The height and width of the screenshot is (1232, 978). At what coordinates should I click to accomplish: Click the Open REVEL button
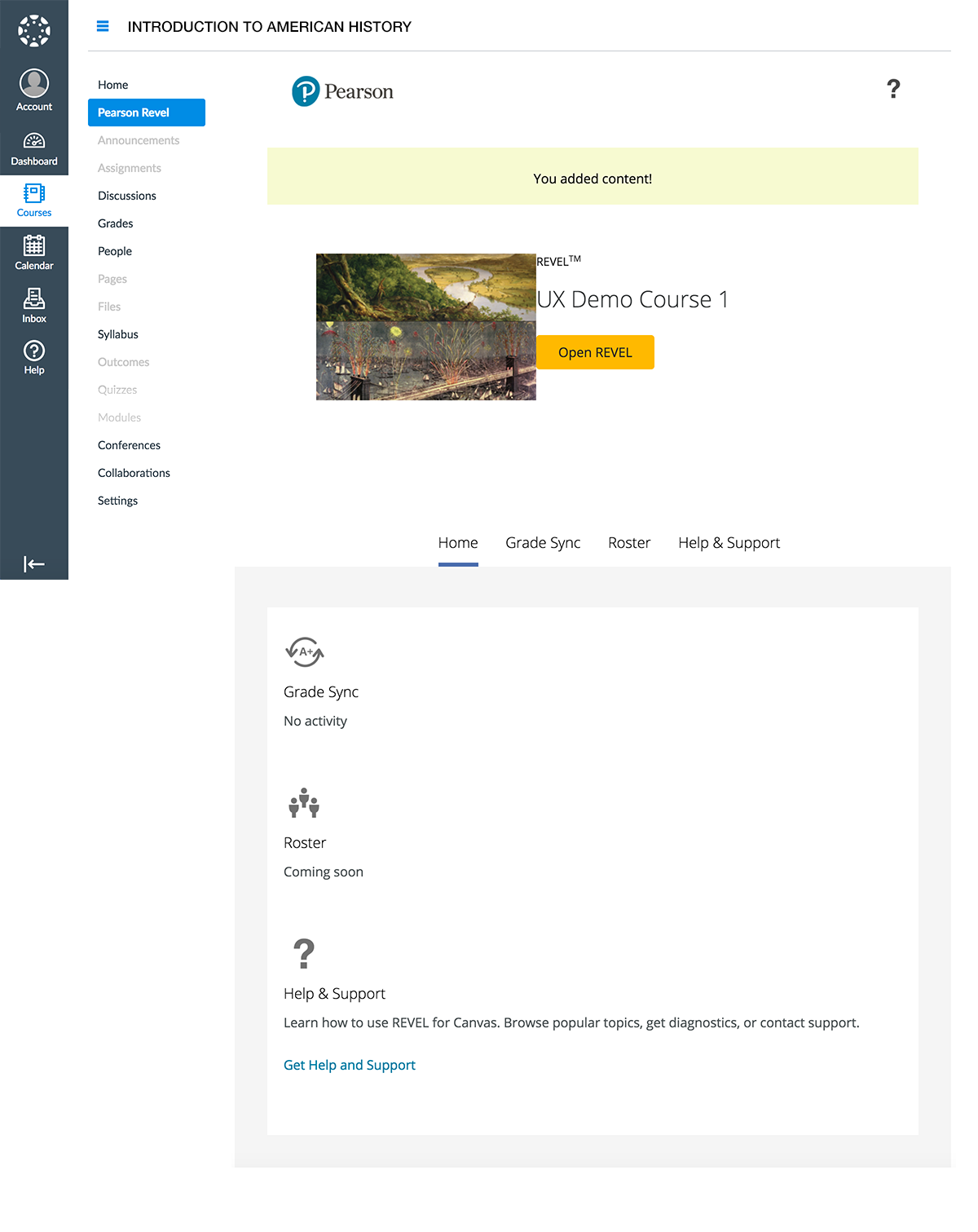pos(595,352)
